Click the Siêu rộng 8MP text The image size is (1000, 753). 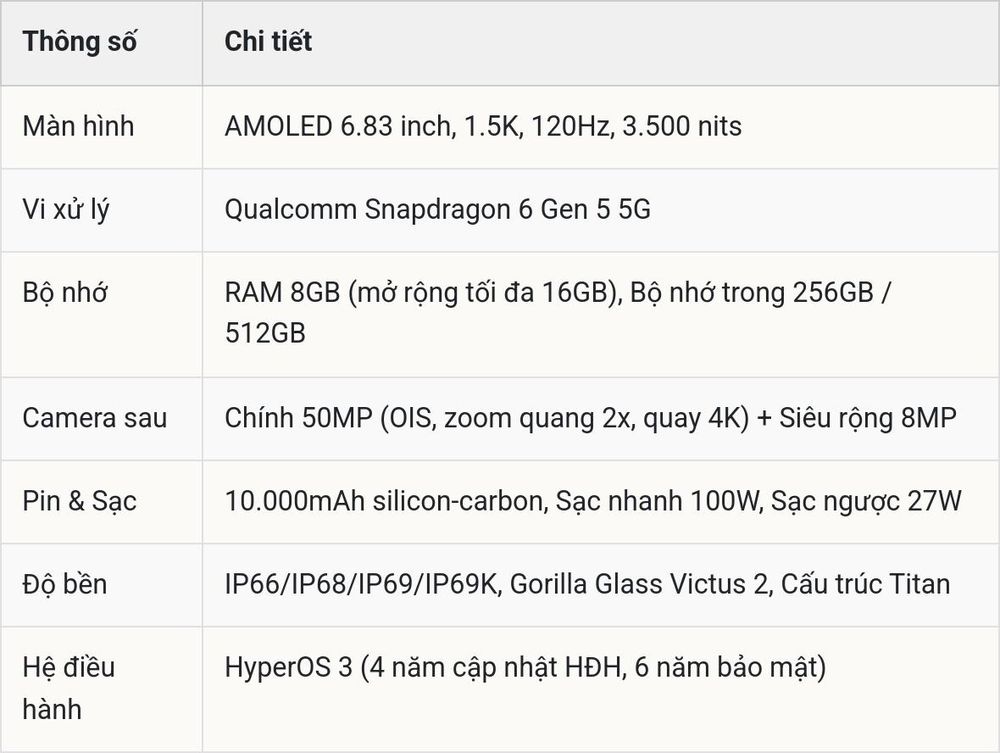(867, 418)
